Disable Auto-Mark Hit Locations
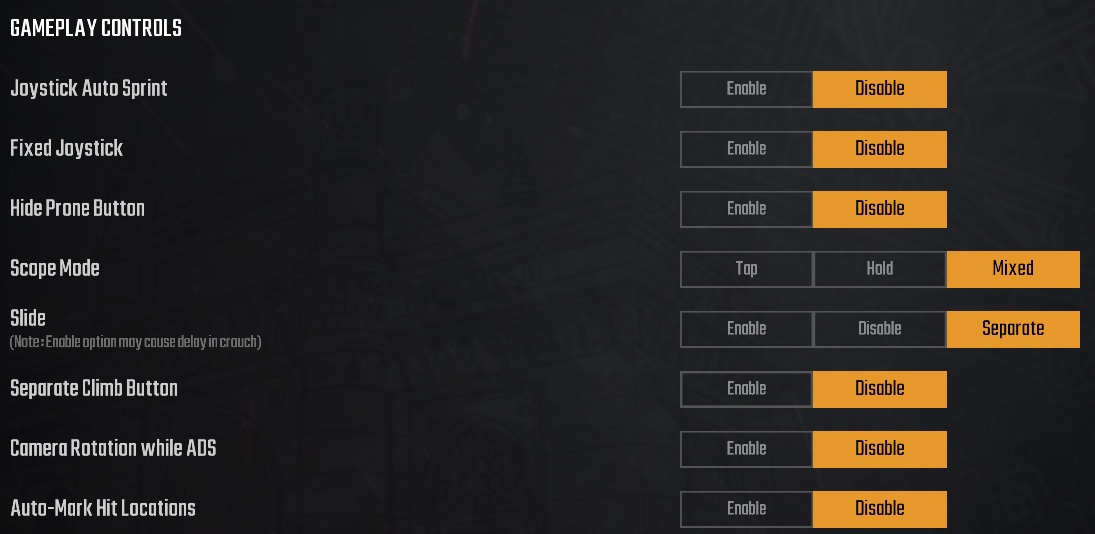Viewport: 1095px width, 534px height. pyautogui.click(x=879, y=509)
